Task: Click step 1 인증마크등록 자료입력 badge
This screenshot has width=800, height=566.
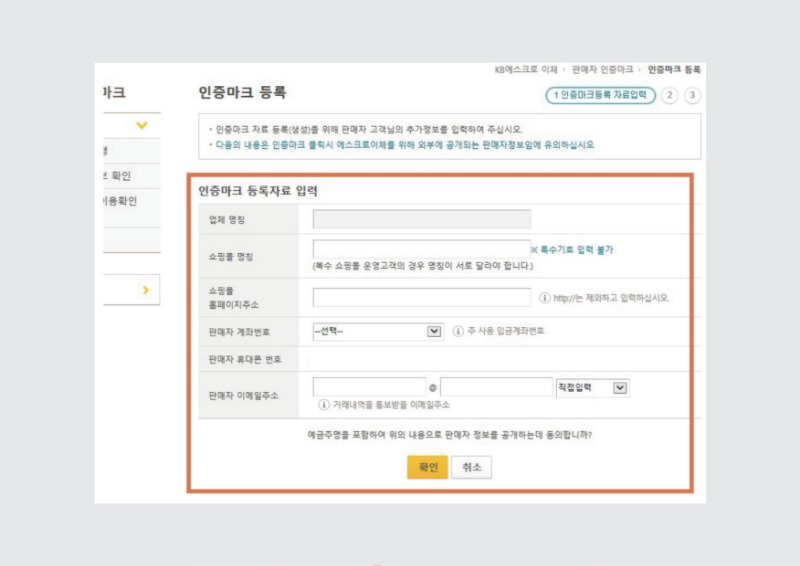Action: click(x=600, y=96)
